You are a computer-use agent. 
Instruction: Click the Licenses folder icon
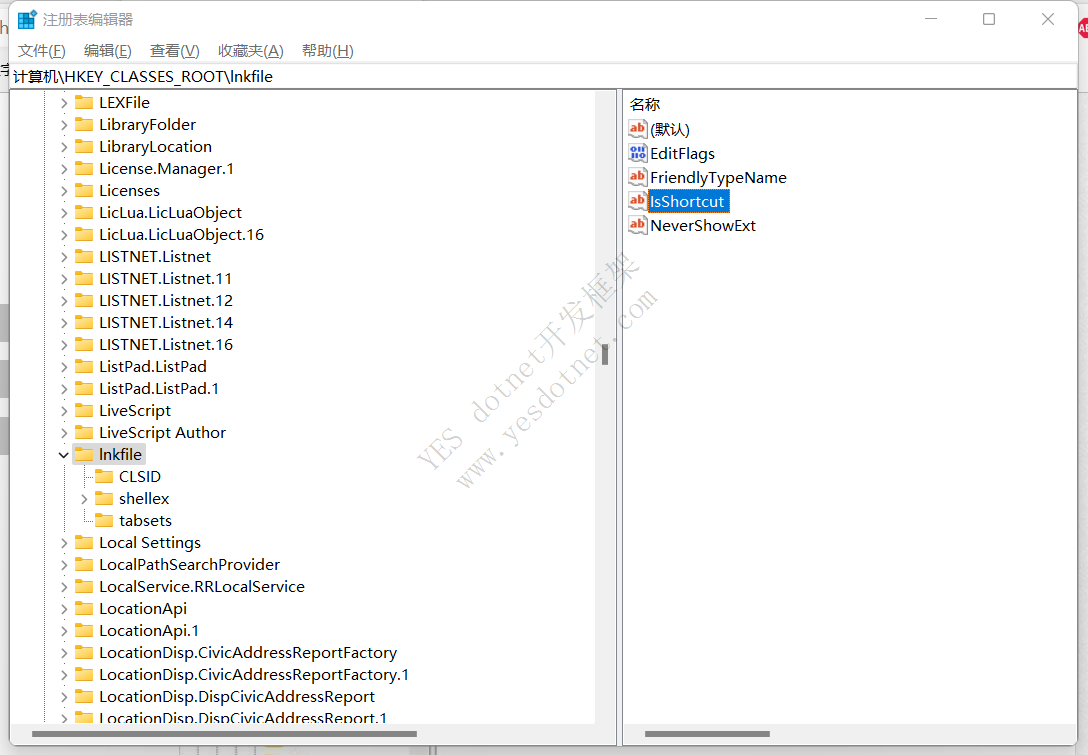pyautogui.click(x=84, y=190)
